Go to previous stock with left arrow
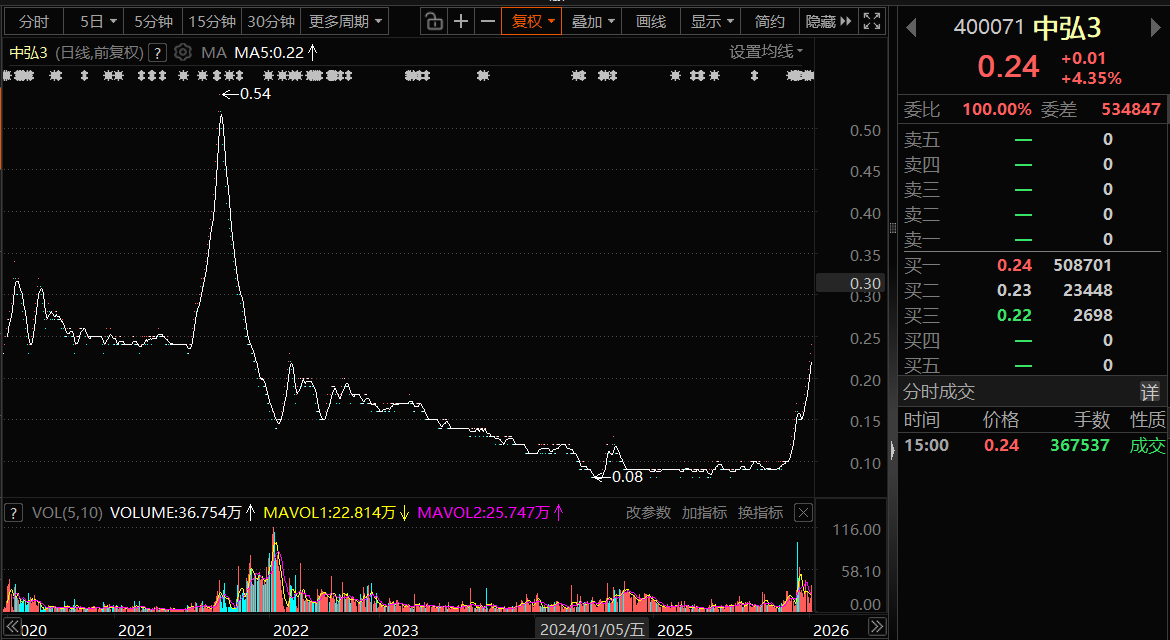The width and height of the screenshot is (1170, 640). click(x=911, y=28)
